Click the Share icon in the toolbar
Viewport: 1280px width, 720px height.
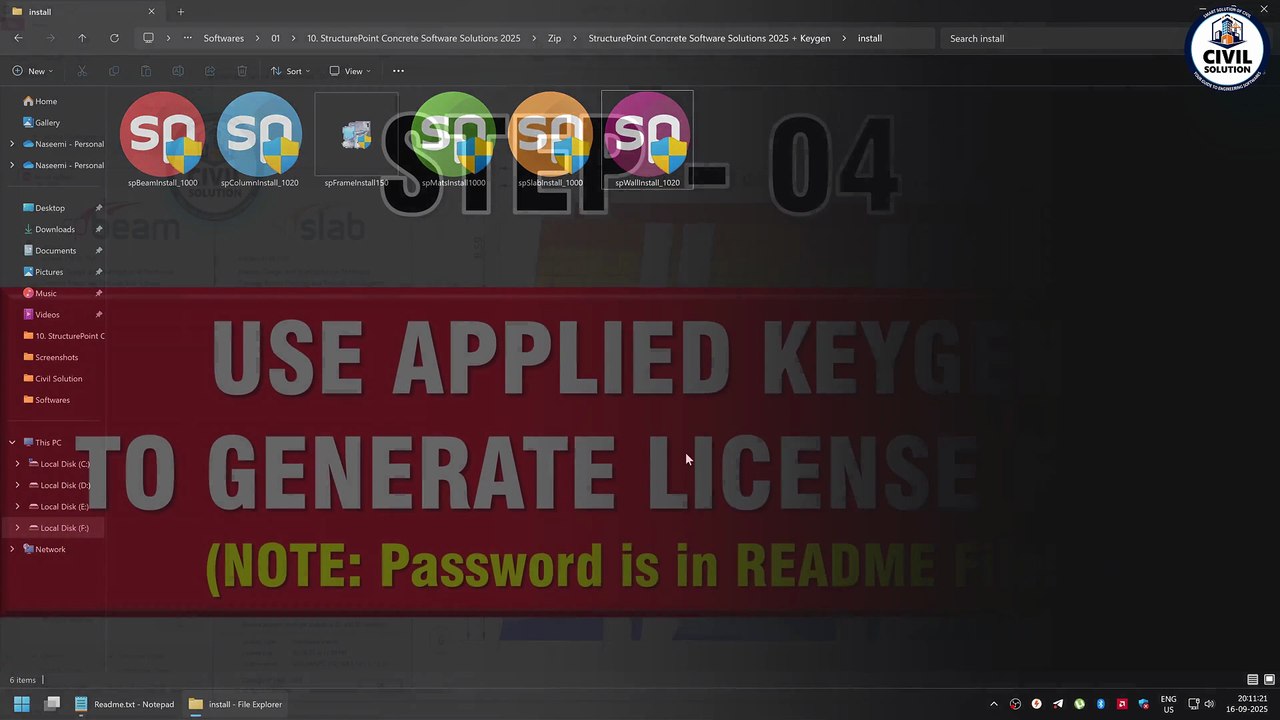click(x=210, y=71)
